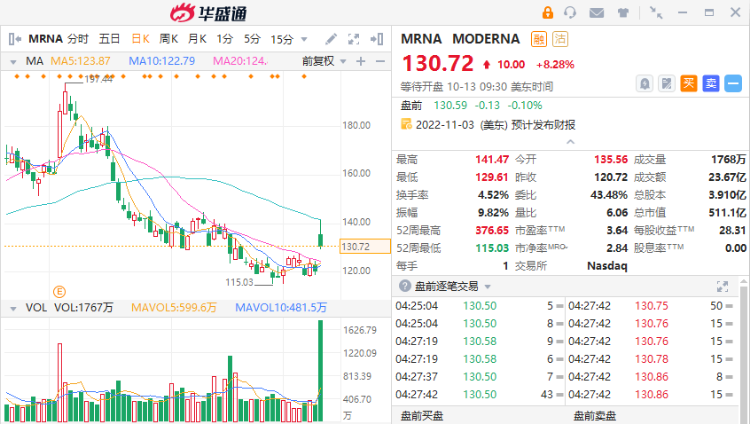
Task: Click the Nasdaq exchange value
Action: [607, 266]
